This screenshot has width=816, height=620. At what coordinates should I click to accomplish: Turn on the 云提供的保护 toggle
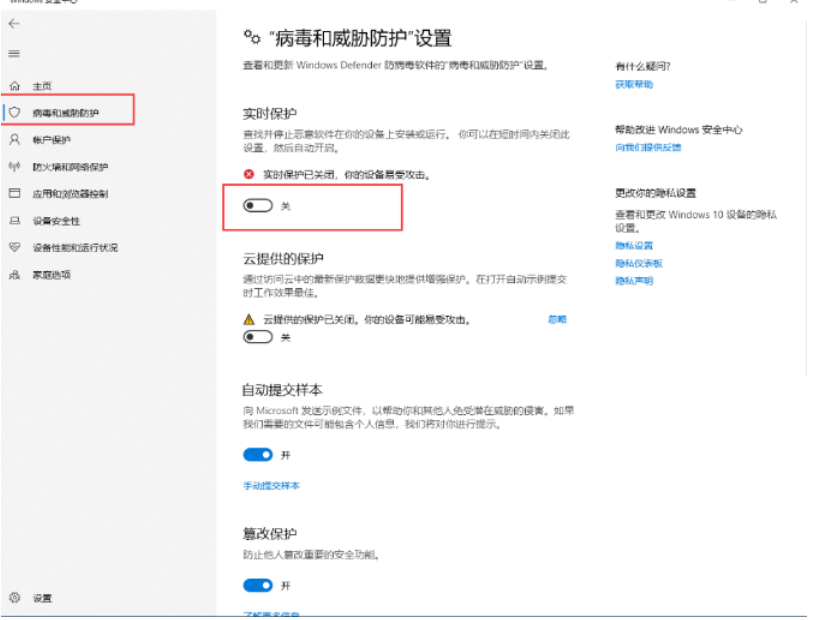[x=258, y=337]
